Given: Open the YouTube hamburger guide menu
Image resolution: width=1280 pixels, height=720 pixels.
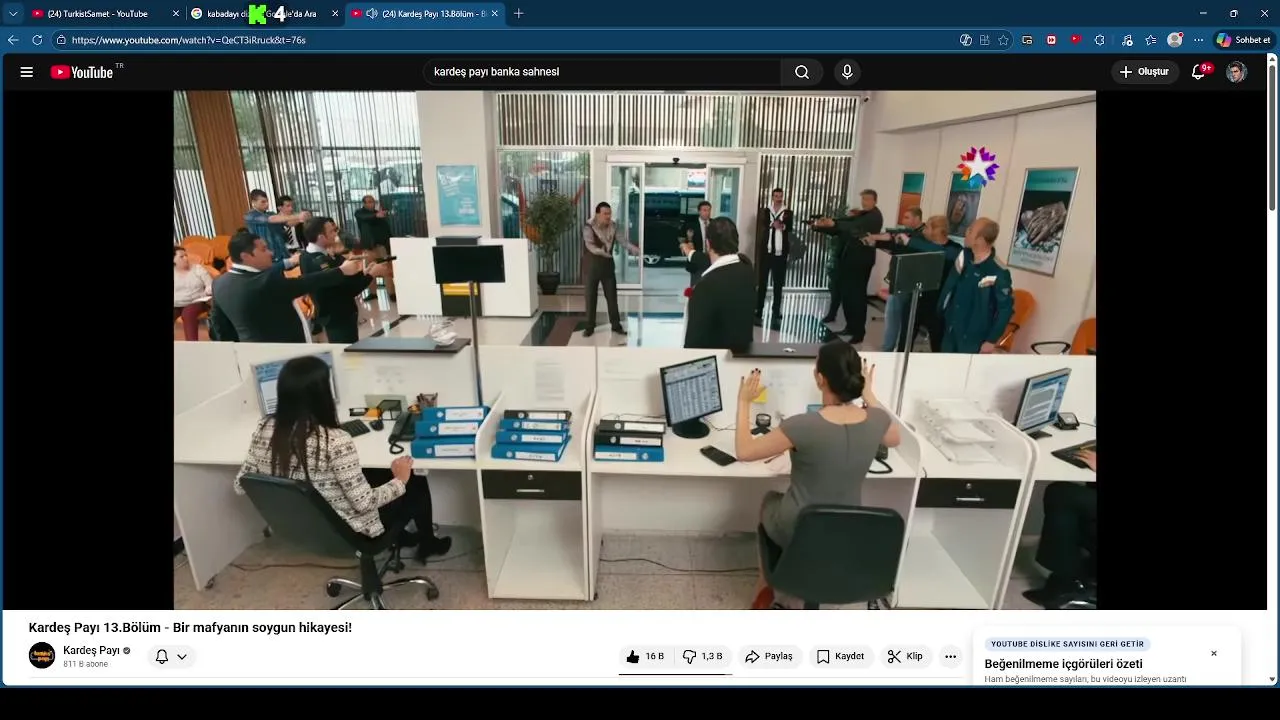Looking at the screenshot, I should [27, 72].
